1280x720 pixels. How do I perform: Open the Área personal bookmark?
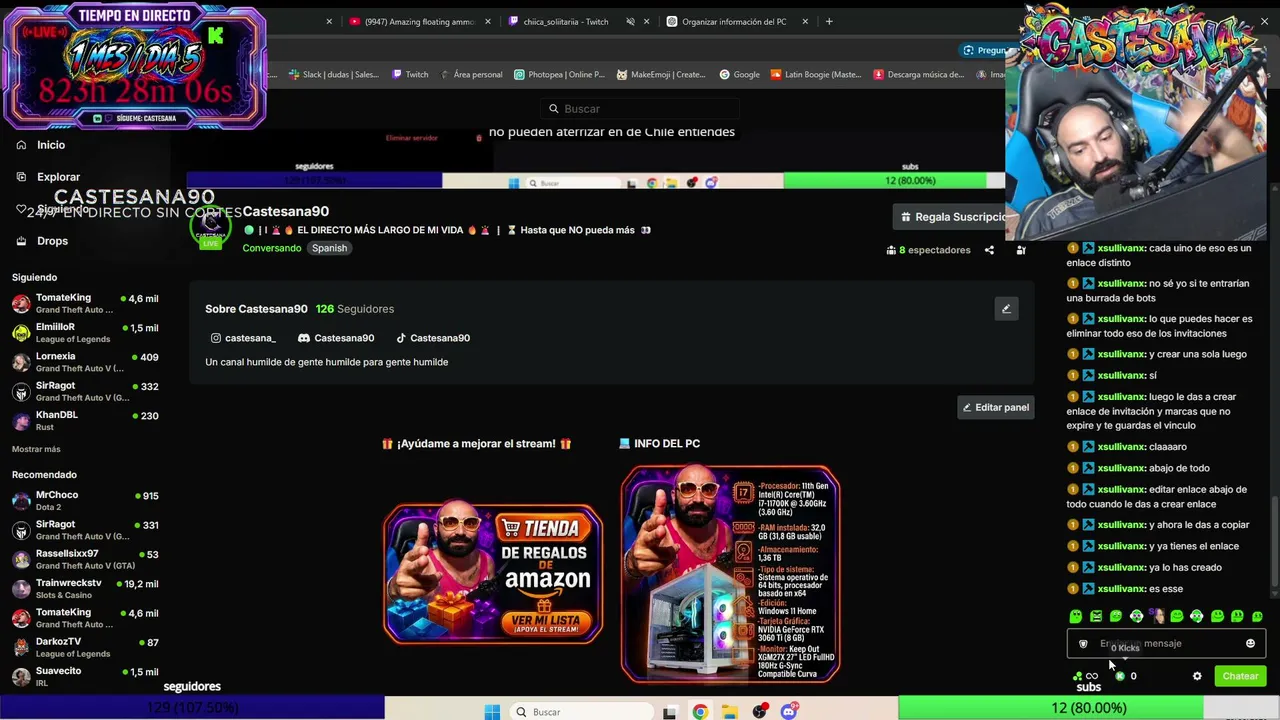[470, 74]
